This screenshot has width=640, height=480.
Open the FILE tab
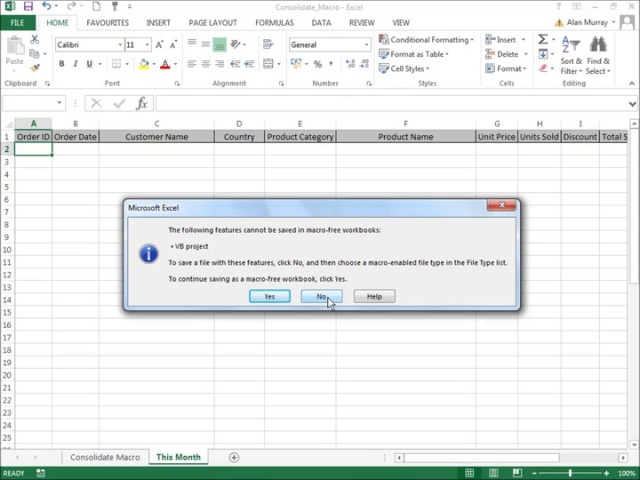coord(17,23)
